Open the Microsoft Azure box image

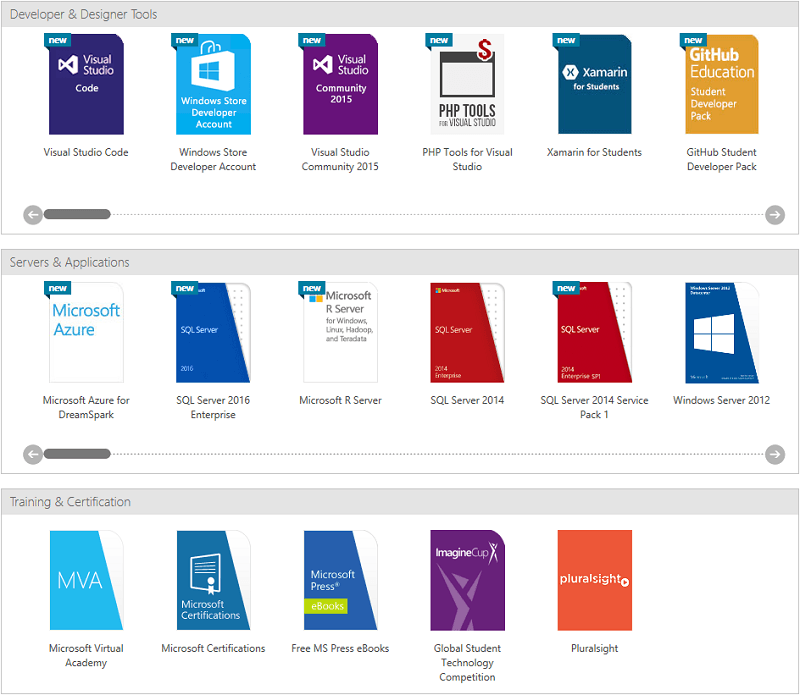(86, 332)
